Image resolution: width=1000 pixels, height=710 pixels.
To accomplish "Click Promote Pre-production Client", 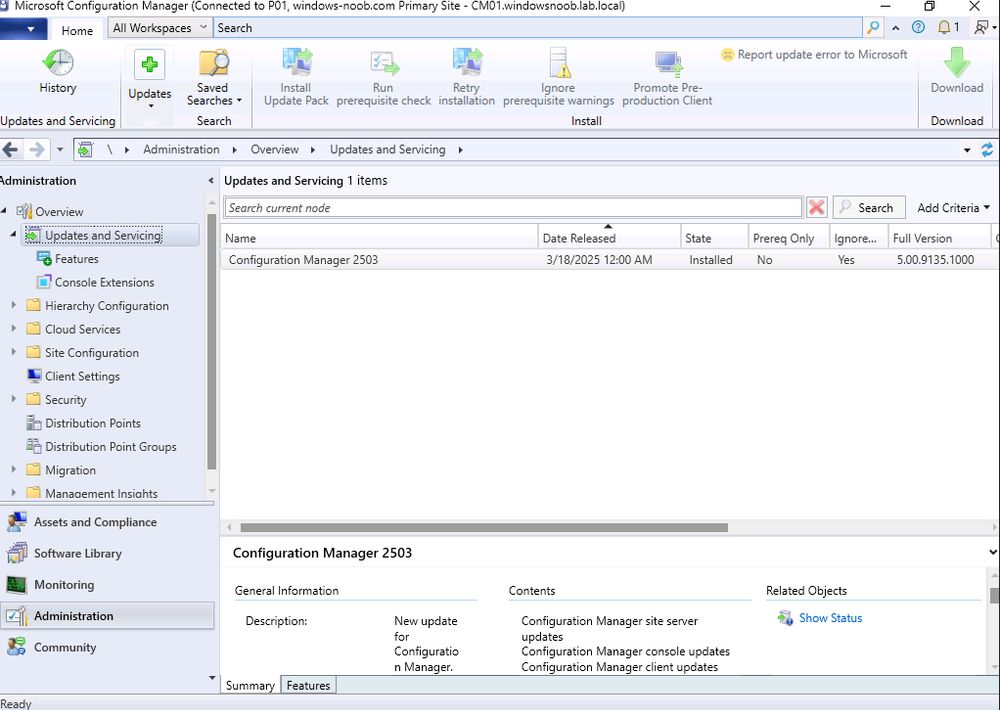I will point(667,78).
